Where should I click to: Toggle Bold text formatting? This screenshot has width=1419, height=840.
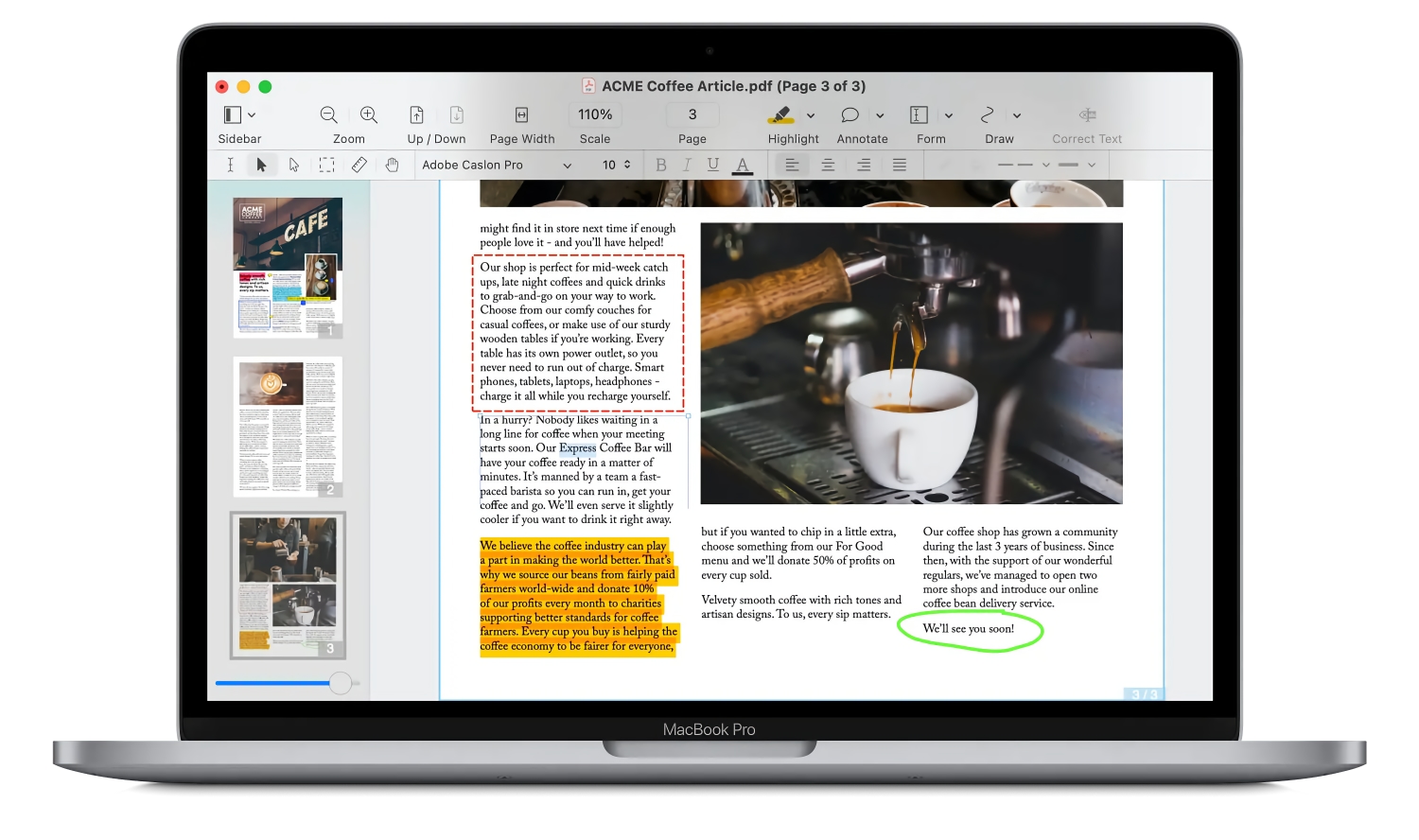(x=661, y=165)
